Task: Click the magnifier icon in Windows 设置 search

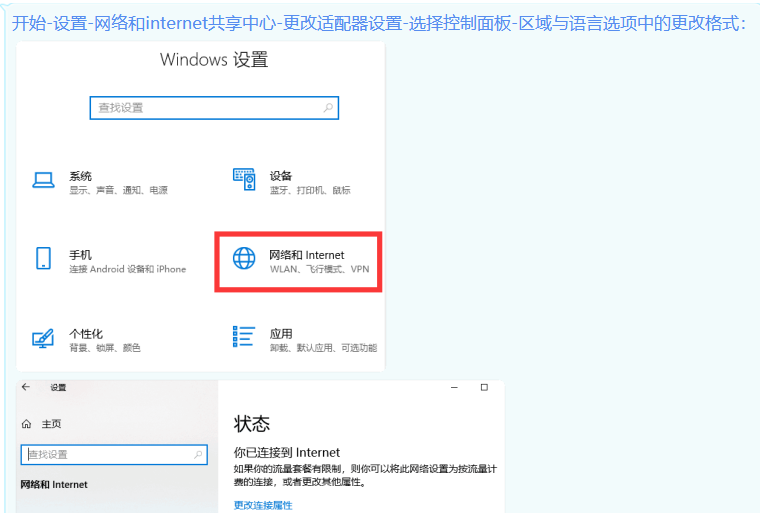Action: tap(328, 108)
